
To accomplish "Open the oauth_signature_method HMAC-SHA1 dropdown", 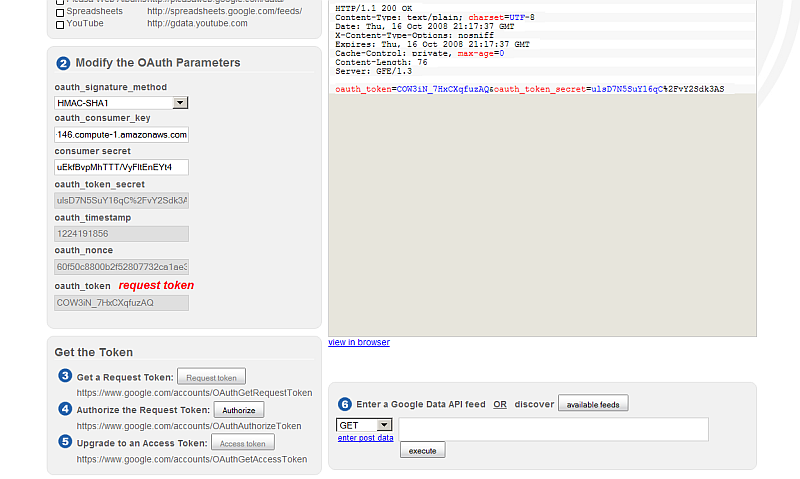I will 180,102.
